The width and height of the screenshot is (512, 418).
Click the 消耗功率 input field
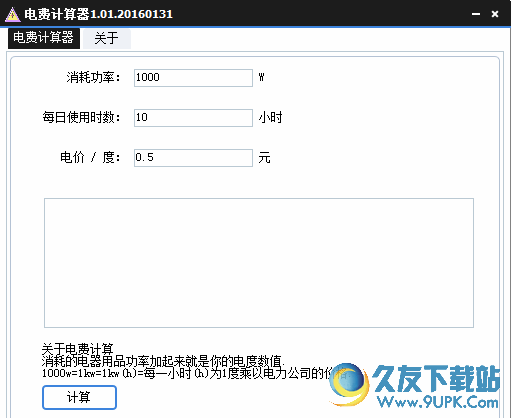coord(193,78)
